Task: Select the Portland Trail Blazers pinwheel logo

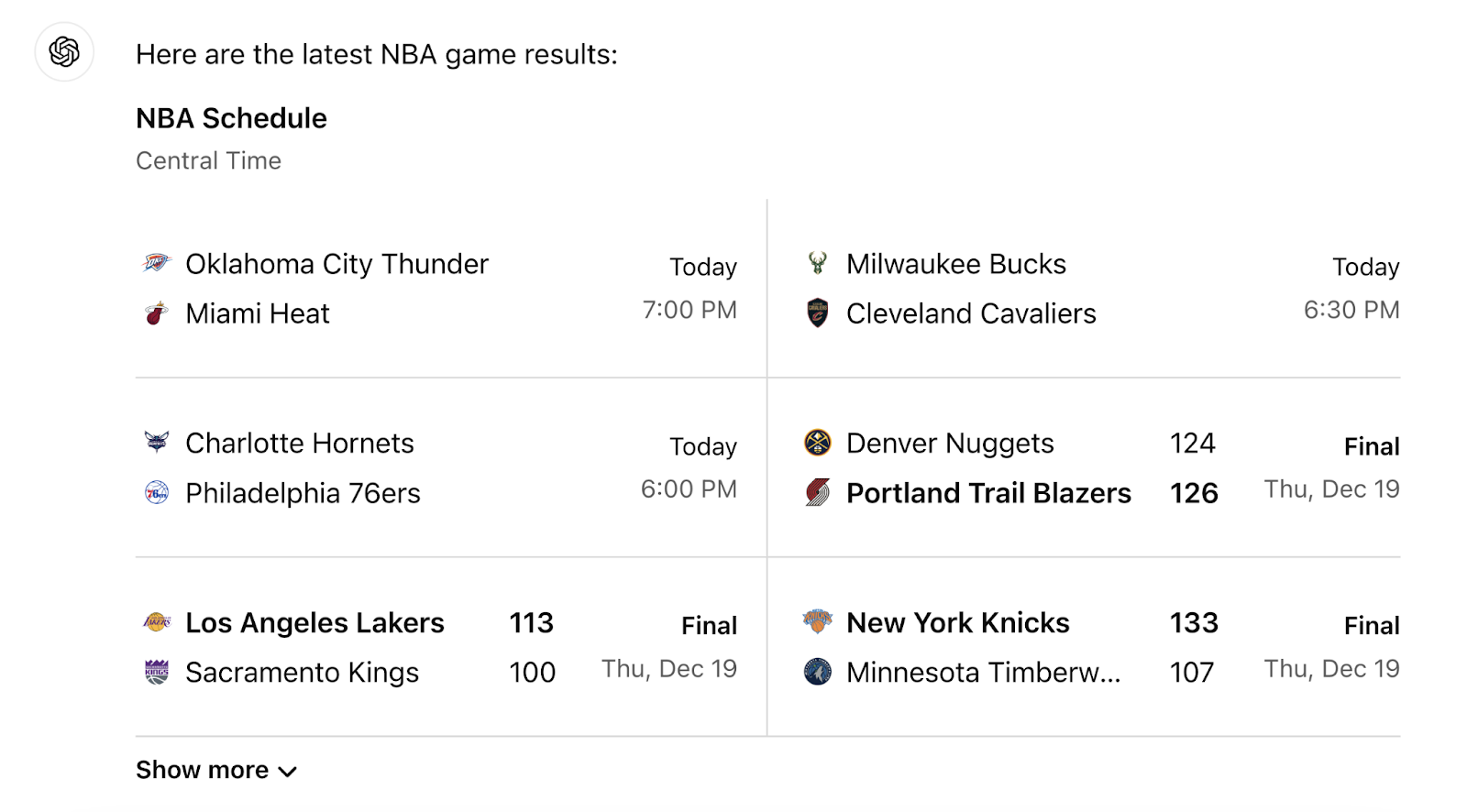Action: coord(817,493)
